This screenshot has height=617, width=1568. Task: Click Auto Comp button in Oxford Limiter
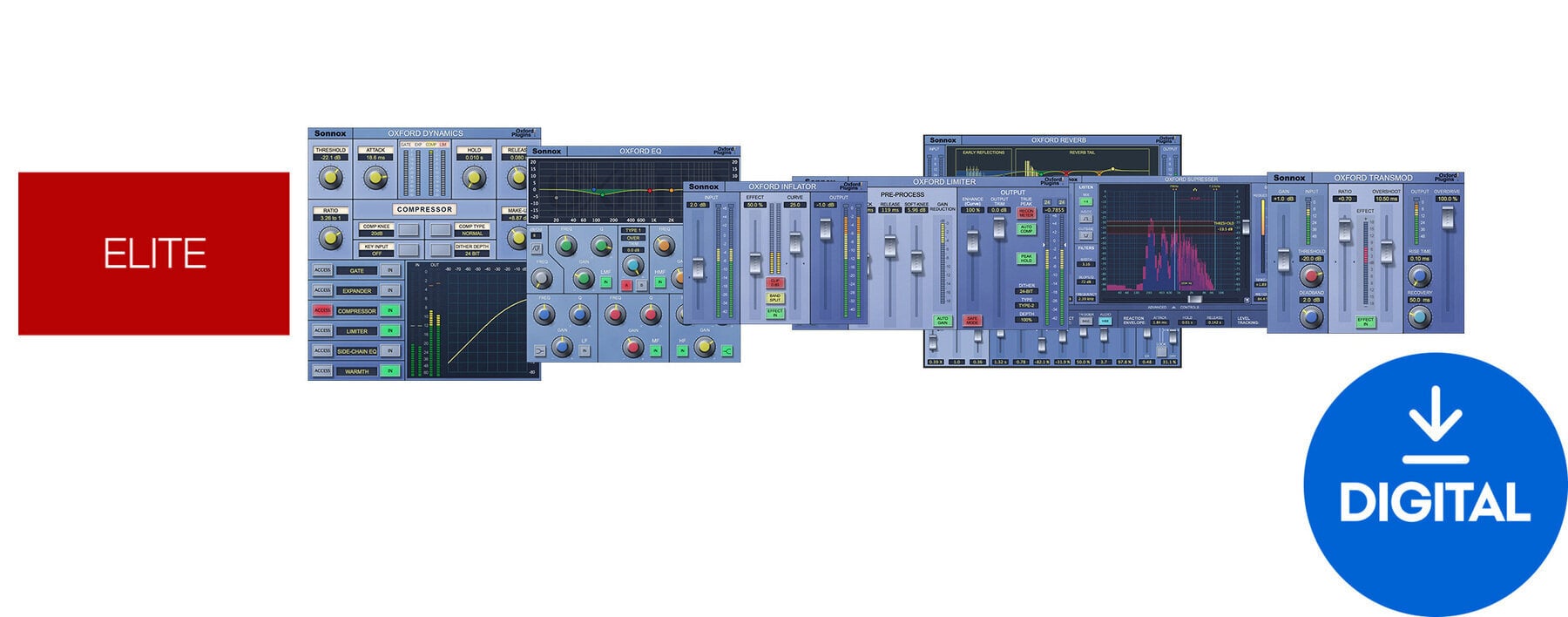point(1026,229)
